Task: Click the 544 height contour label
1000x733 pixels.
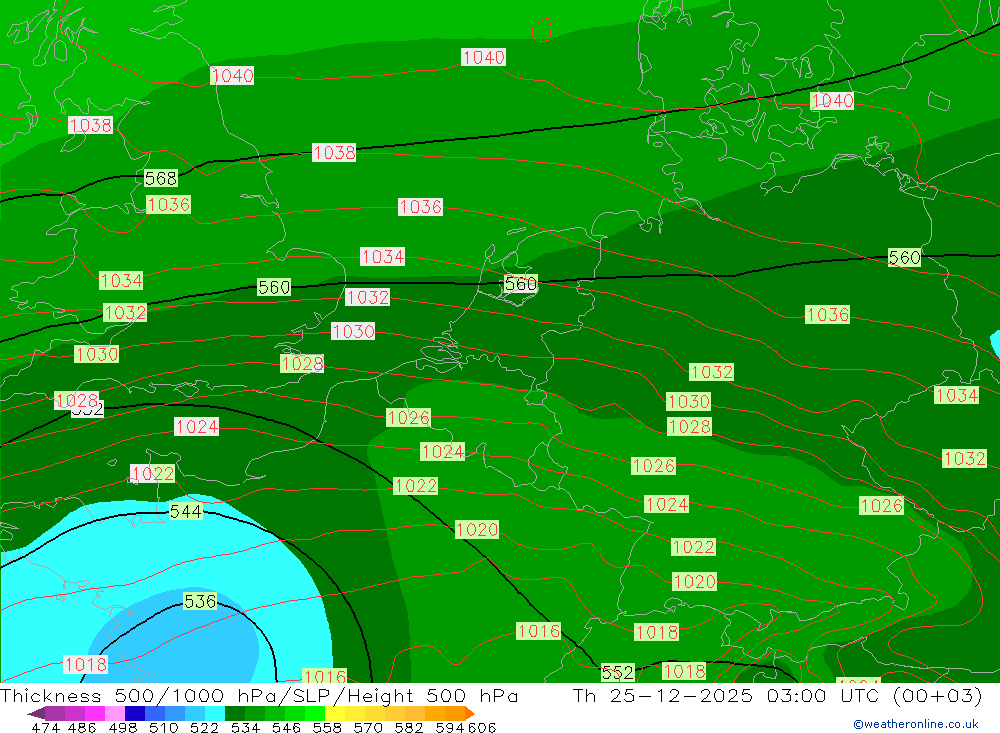Action: [x=186, y=512]
